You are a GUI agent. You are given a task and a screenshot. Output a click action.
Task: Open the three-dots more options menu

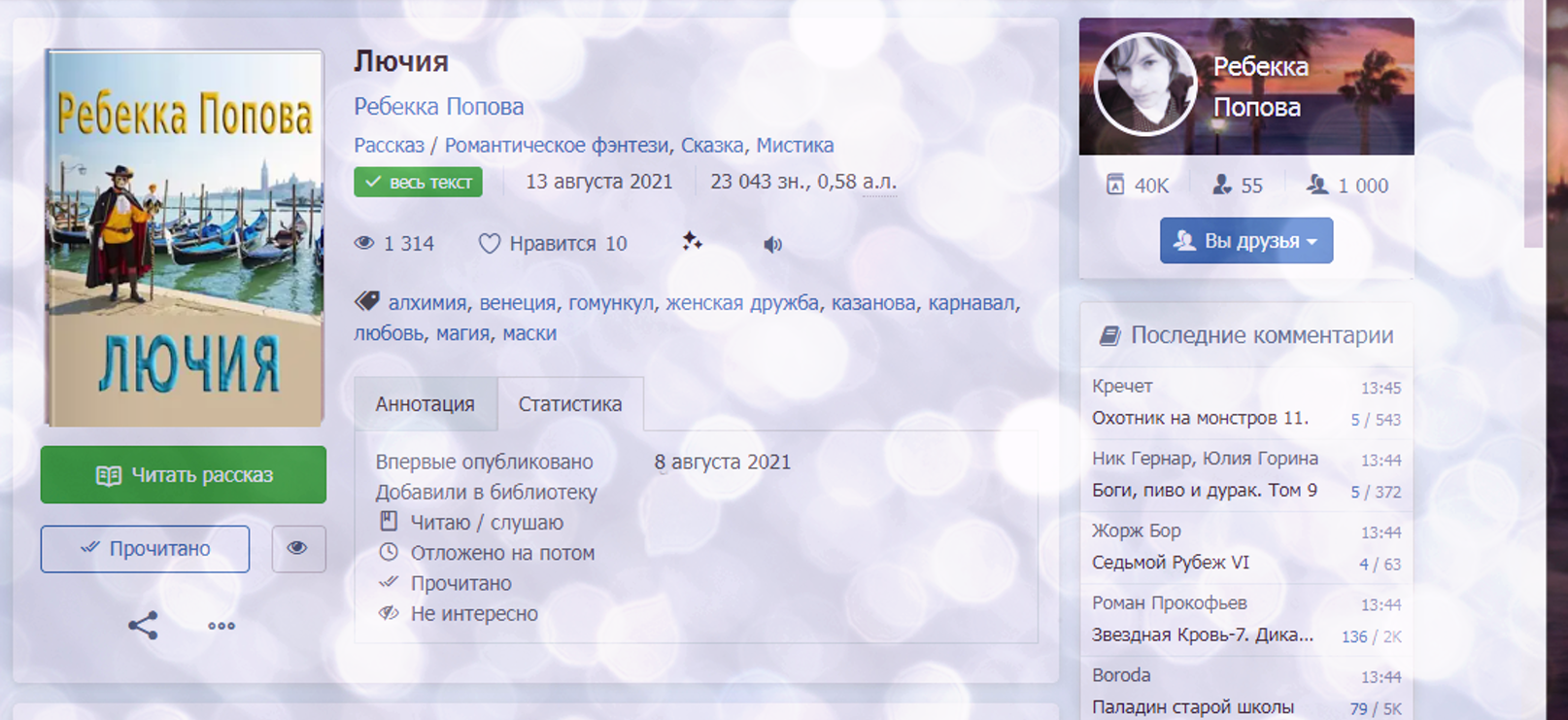pyautogui.click(x=222, y=626)
